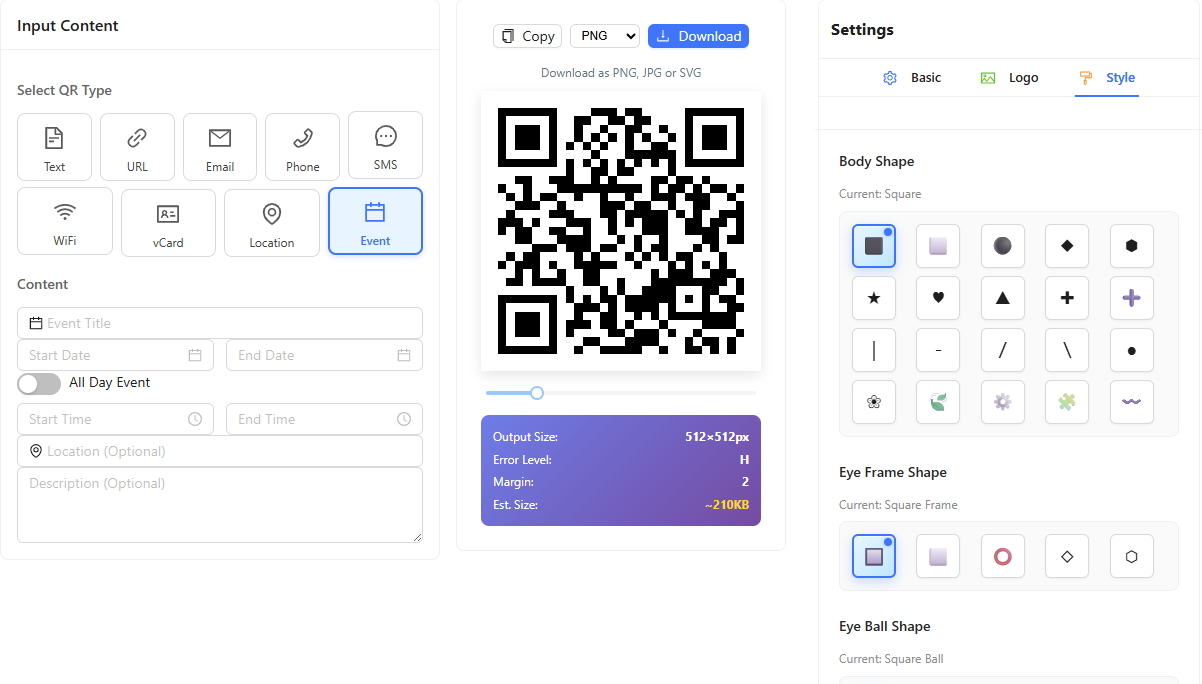Select the Text QR type
1202x684 pixels.
pyautogui.click(x=54, y=147)
